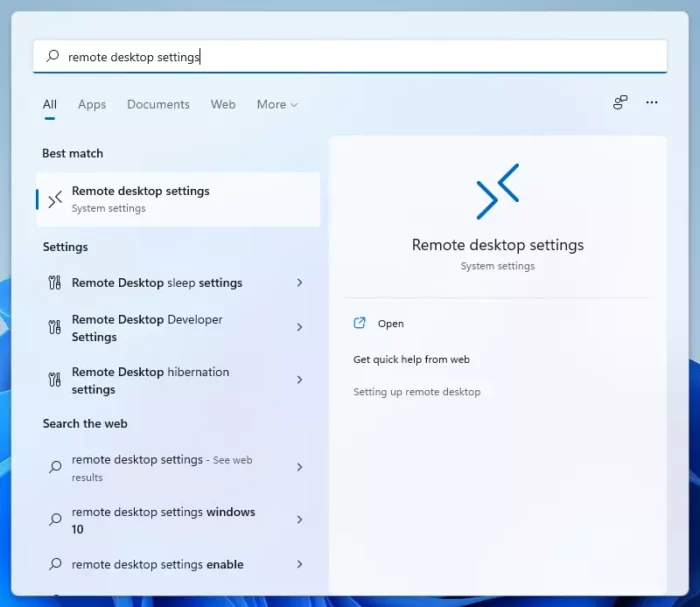Image resolution: width=700 pixels, height=607 pixels.
Task: Click the Open external-link icon
Action: point(359,323)
